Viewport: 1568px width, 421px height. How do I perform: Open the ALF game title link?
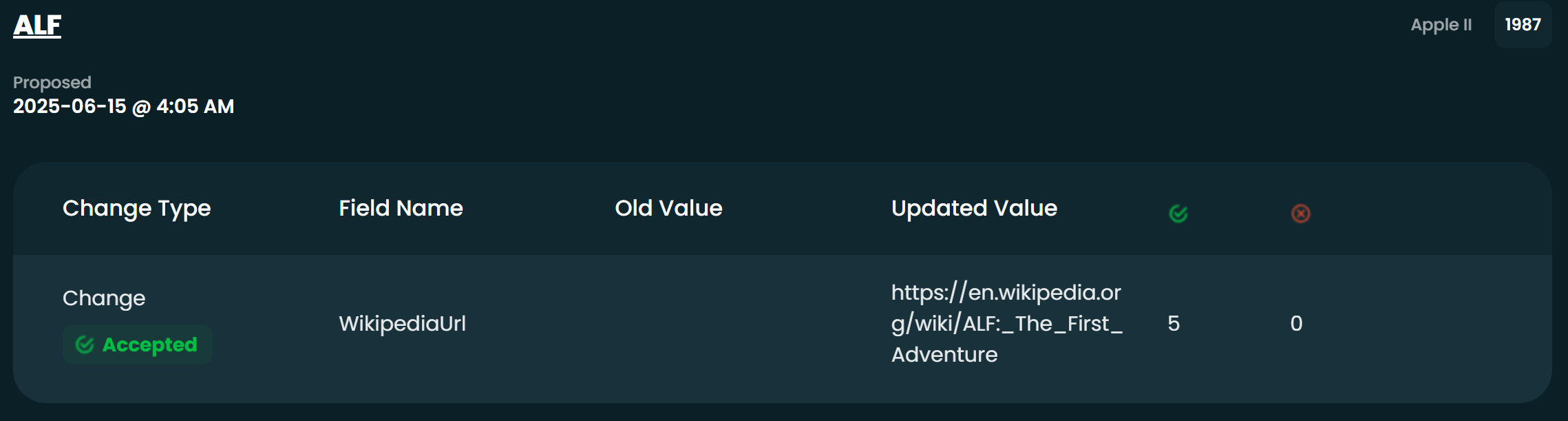[x=37, y=25]
